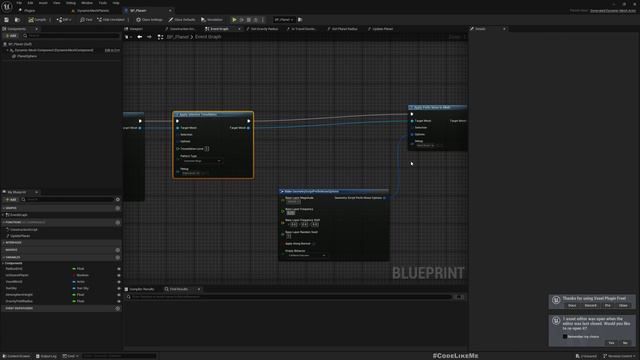Screen dimensions: 640x360
Task: Click Base Layer Magnitude value field
Action: pyautogui.click(x=293, y=202)
